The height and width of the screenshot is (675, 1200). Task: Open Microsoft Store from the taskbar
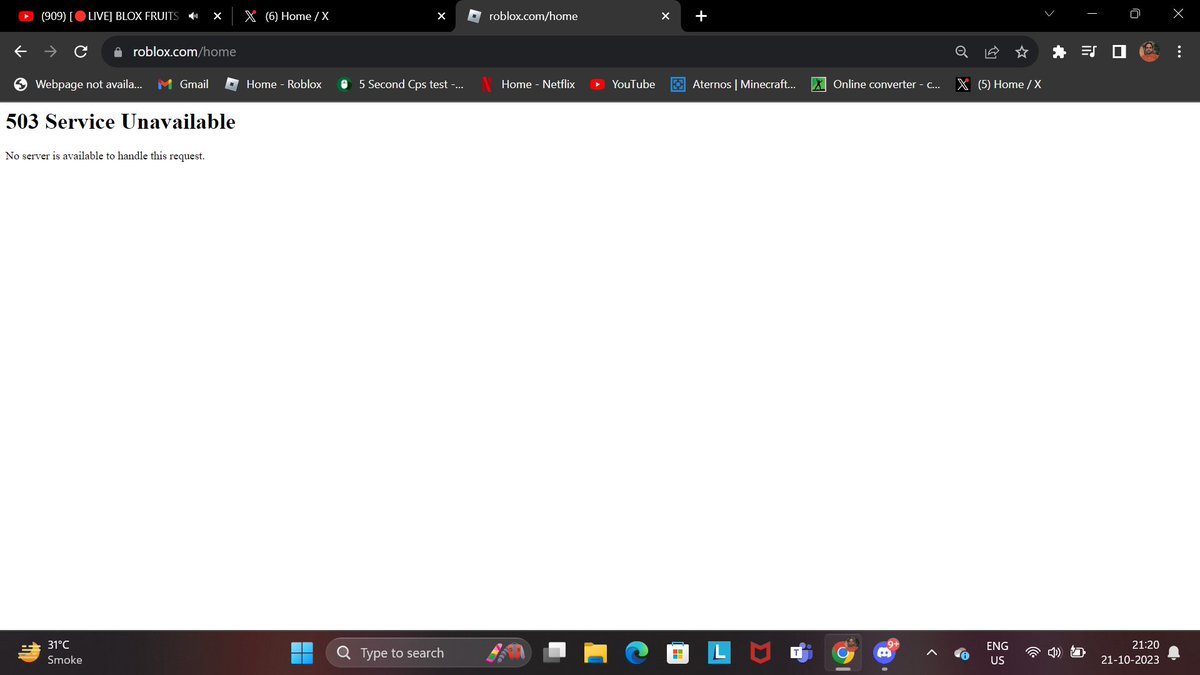[x=678, y=653]
